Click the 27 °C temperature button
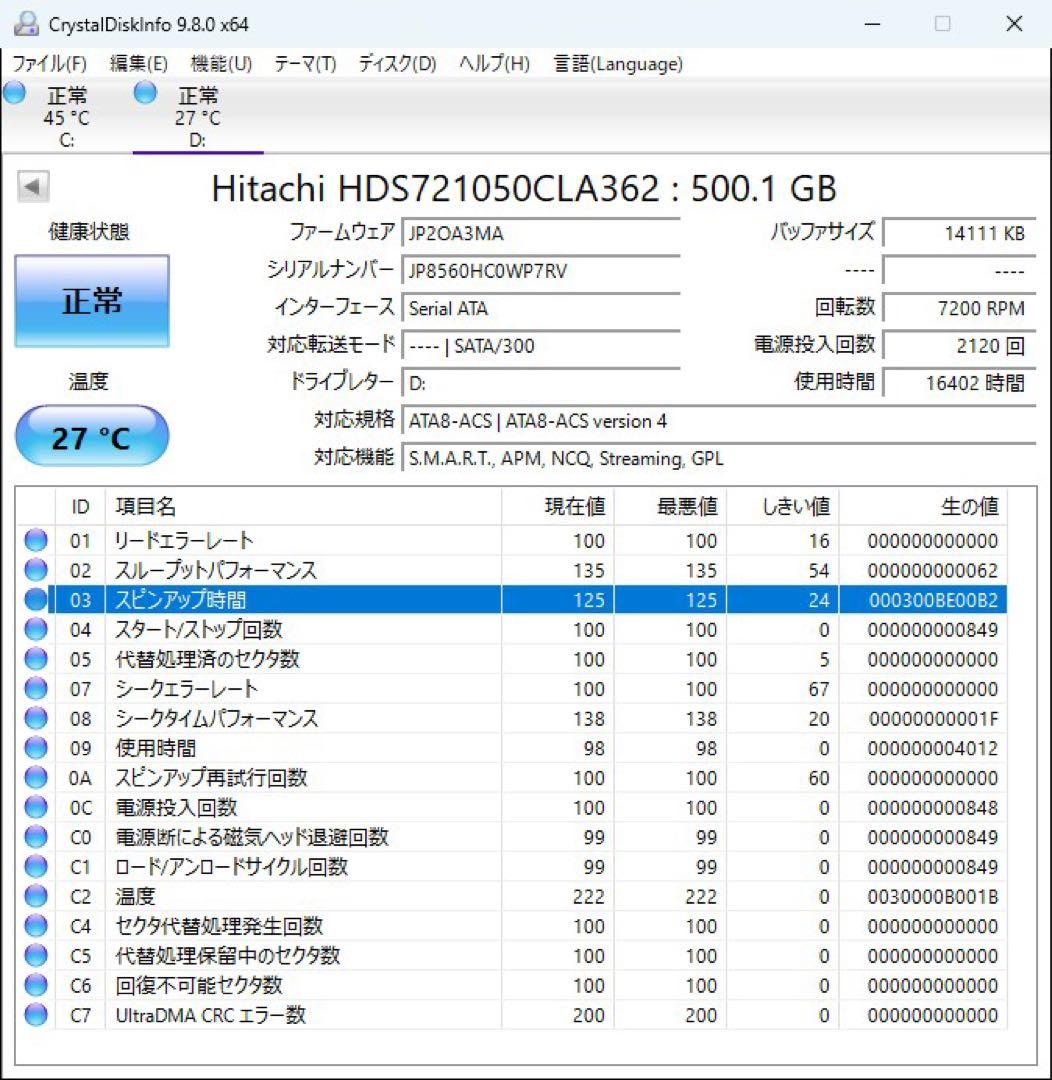 (92, 436)
